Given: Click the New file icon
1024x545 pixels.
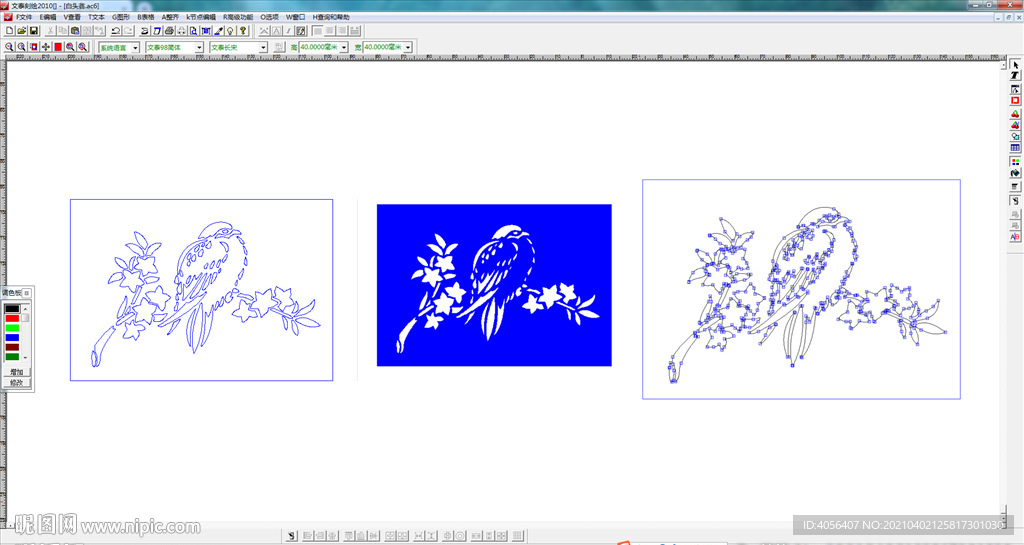Looking at the screenshot, I should (9, 31).
